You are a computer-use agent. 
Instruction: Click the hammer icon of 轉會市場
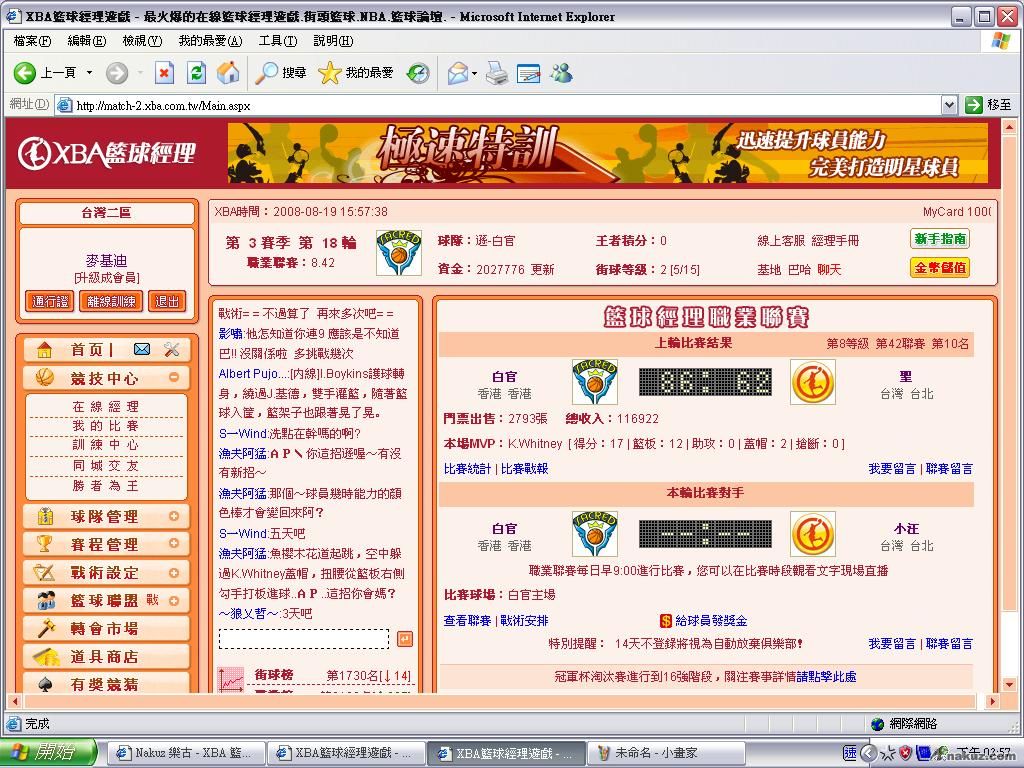[46, 628]
